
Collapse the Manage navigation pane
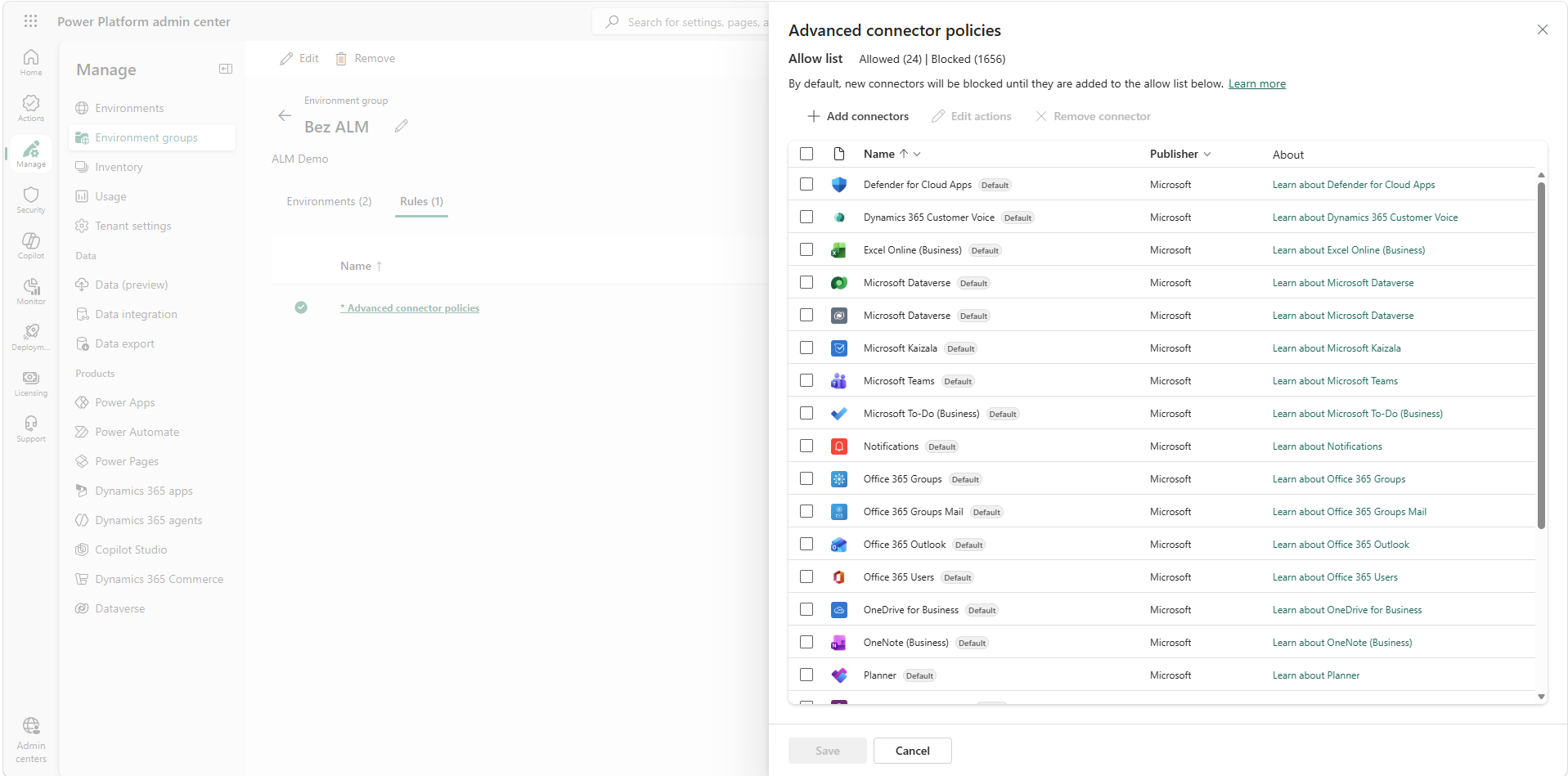point(226,69)
